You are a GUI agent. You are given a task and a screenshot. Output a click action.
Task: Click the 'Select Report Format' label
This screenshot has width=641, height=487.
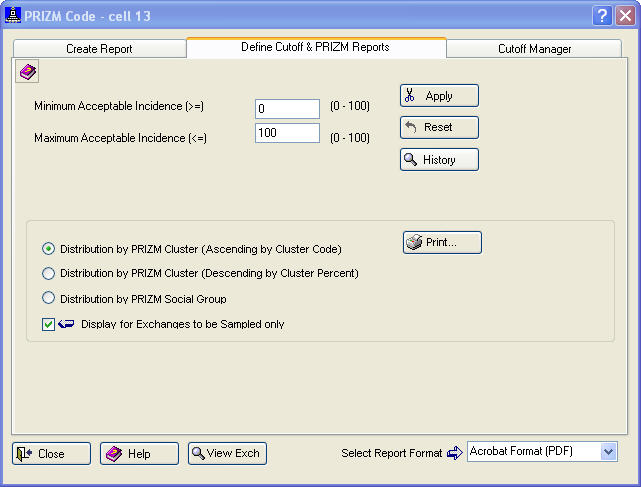(x=392, y=453)
